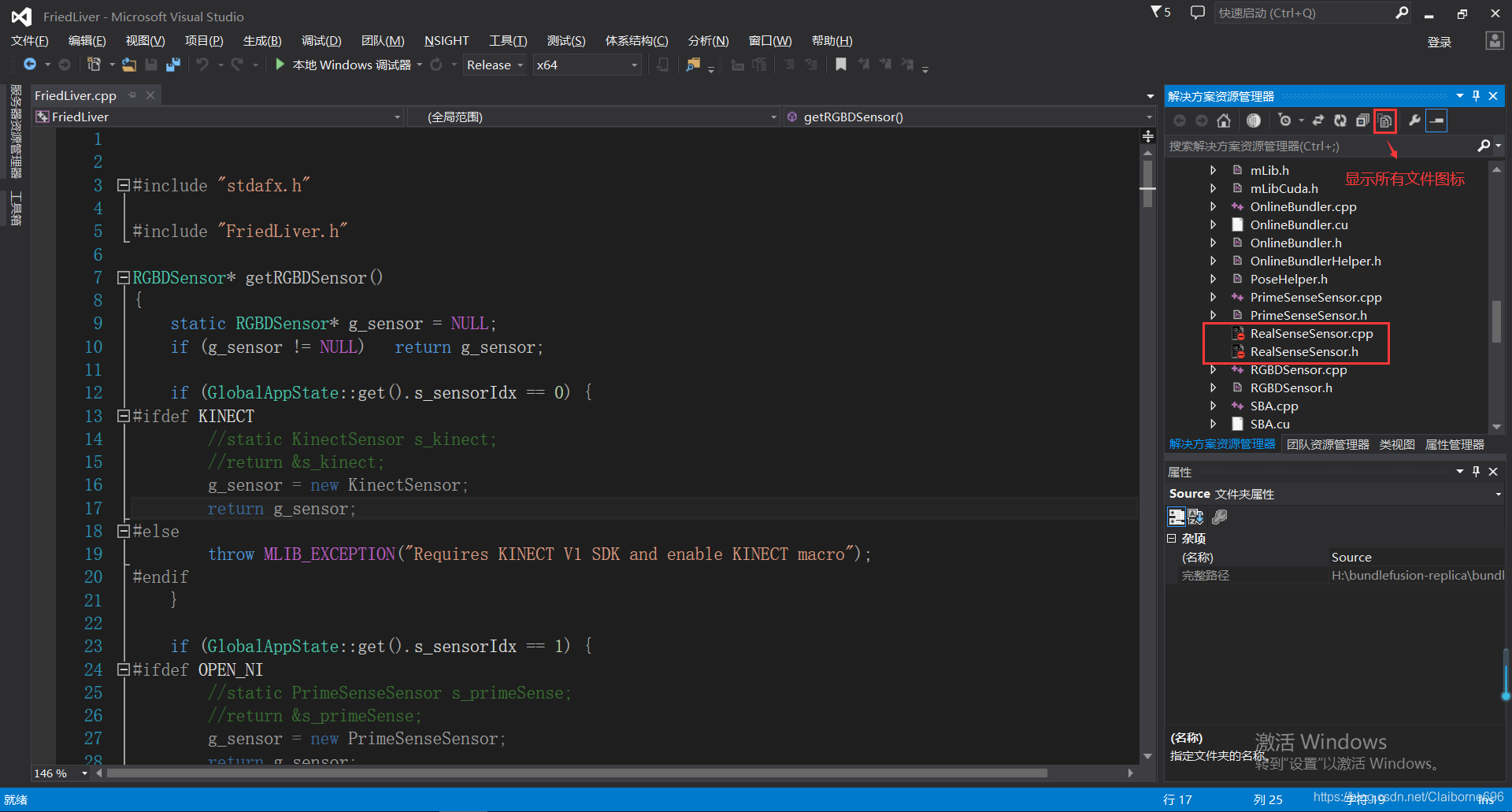The height and width of the screenshot is (812, 1512).
Task: Click the Show All Files icon
Action: click(x=1385, y=121)
